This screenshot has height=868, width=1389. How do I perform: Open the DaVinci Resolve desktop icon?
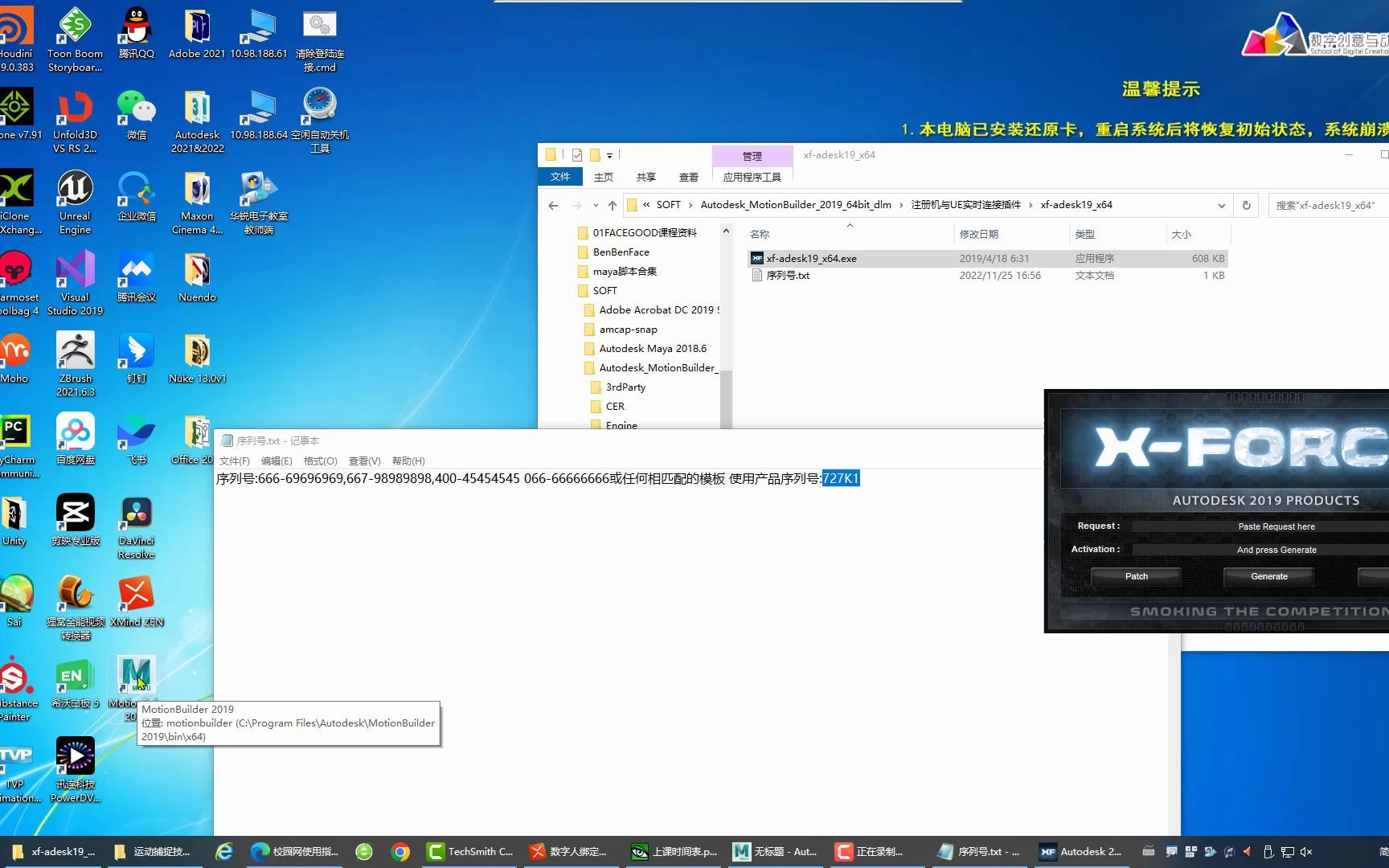point(136,526)
